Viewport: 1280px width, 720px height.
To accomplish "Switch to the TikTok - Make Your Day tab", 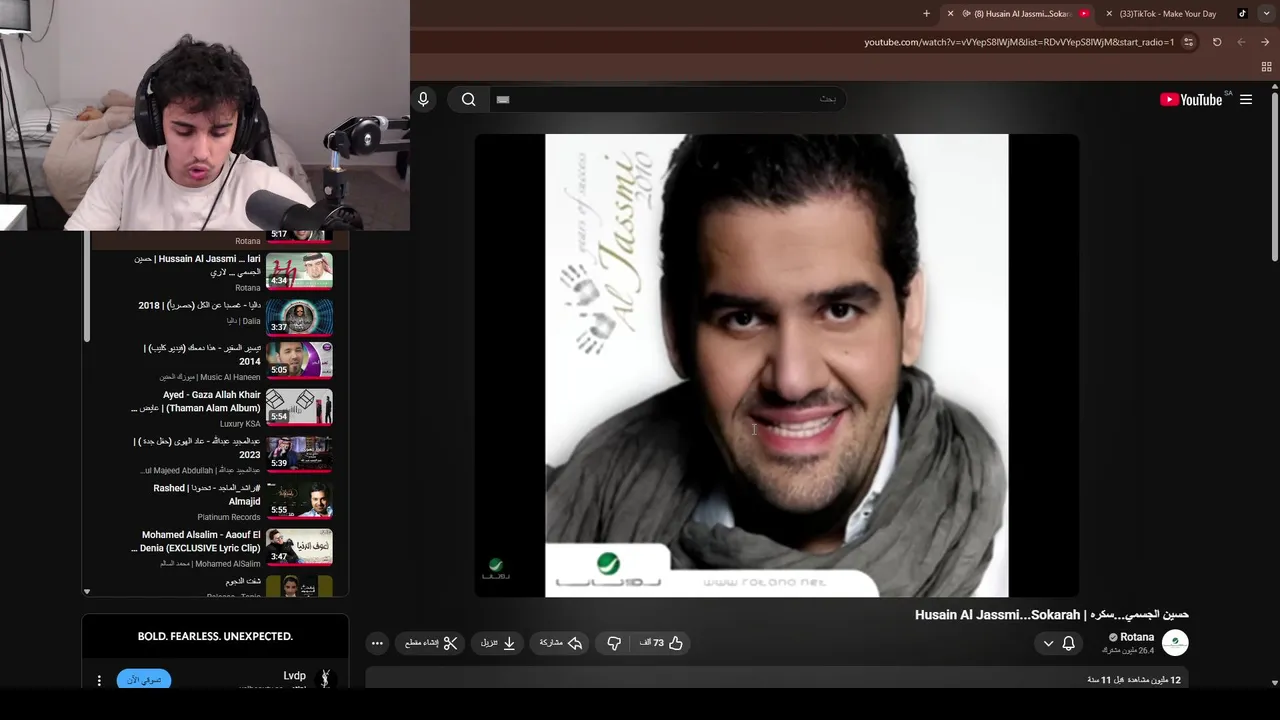I will tap(1176, 14).
